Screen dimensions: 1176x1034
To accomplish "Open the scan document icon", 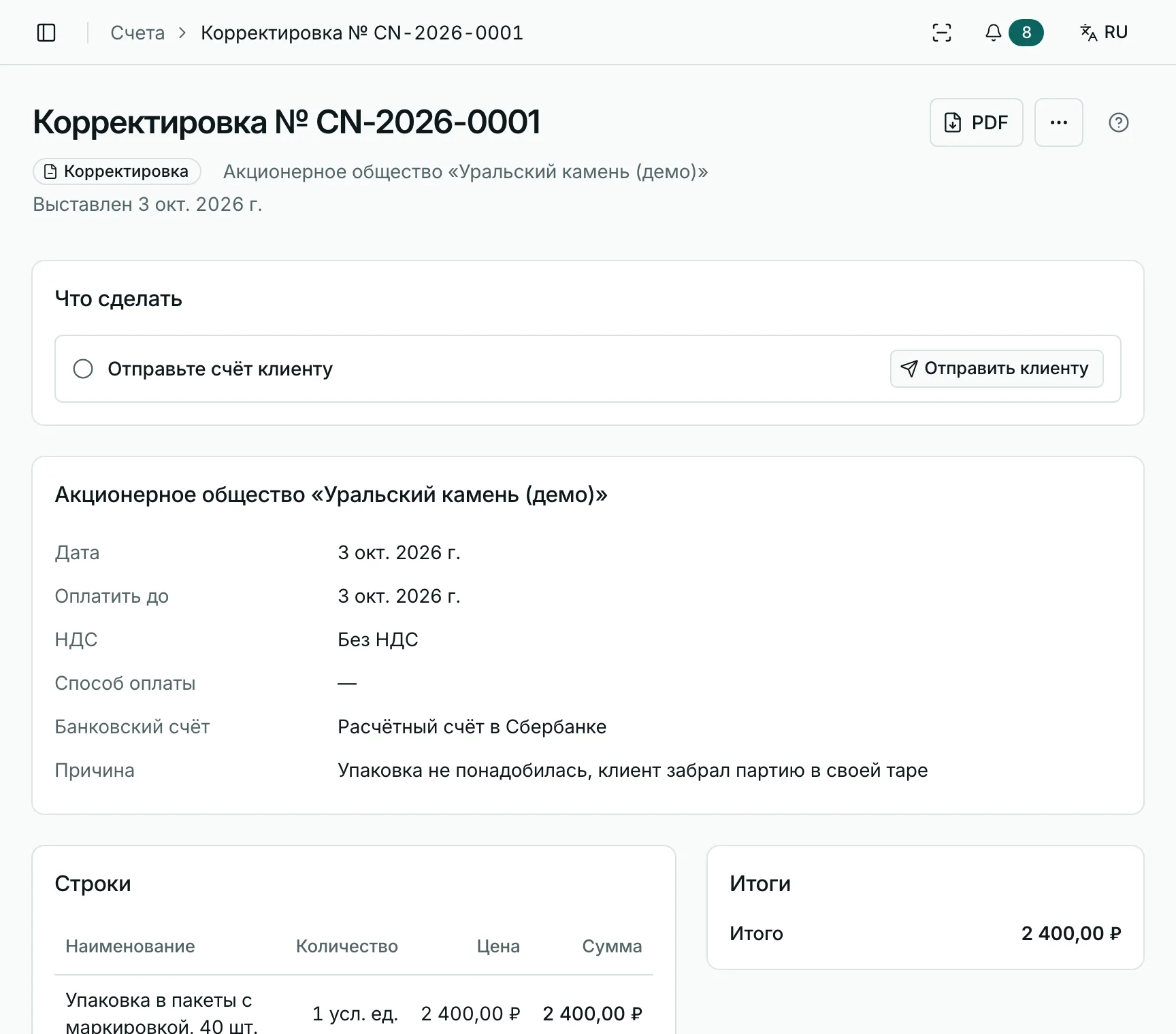I will pyautogui.click(x=942, y=33).
